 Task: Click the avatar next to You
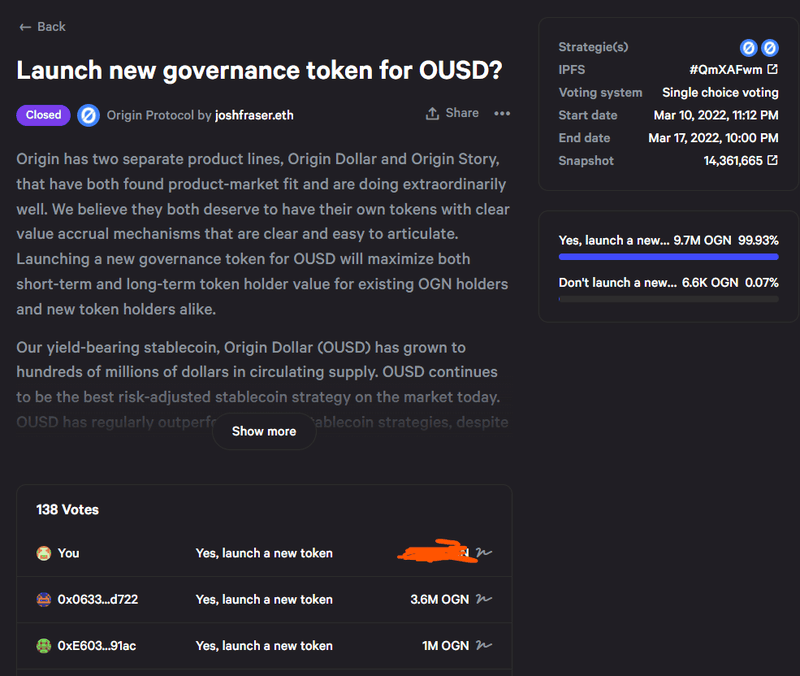pos(44,553)
